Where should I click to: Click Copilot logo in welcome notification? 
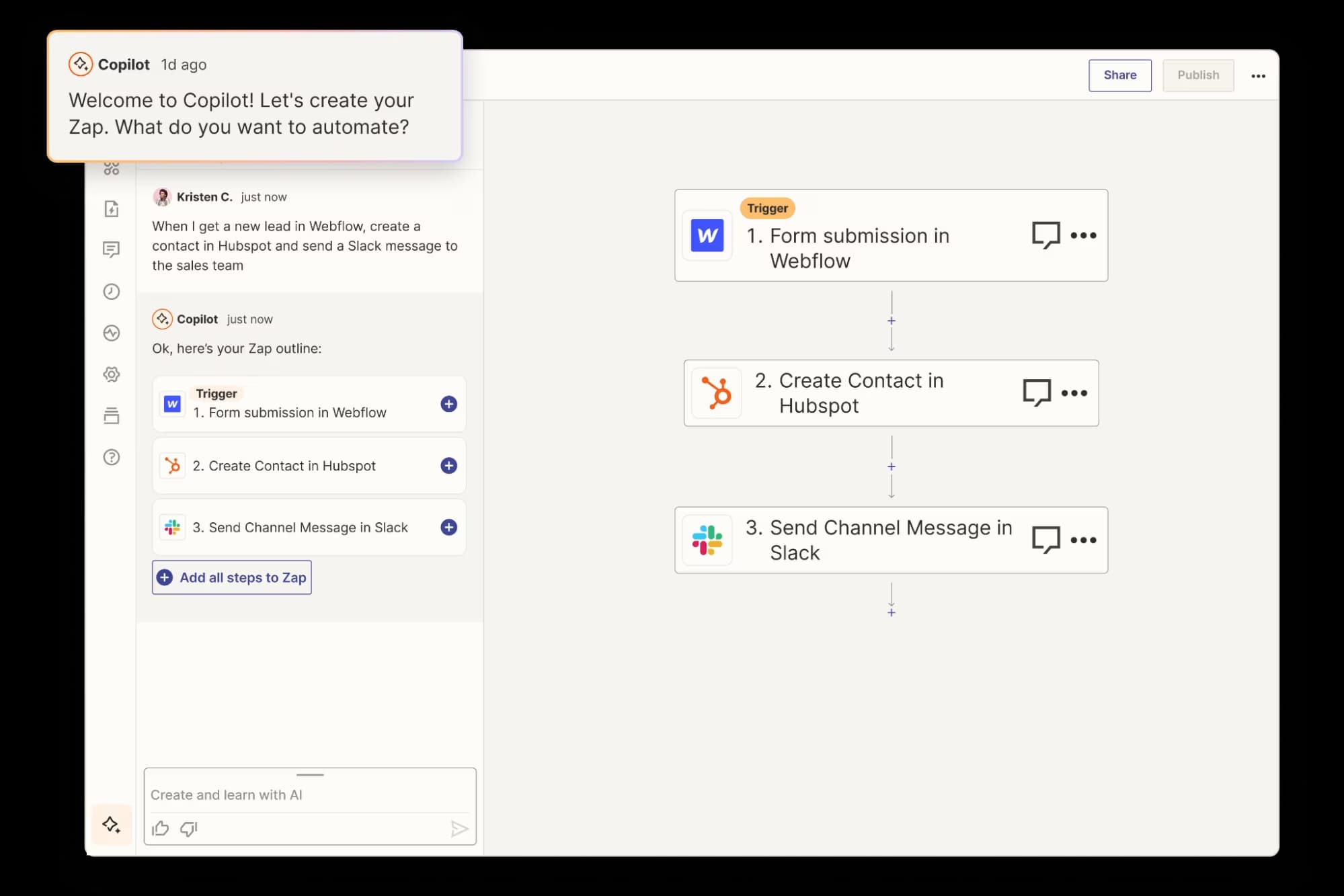click(81, 64)
